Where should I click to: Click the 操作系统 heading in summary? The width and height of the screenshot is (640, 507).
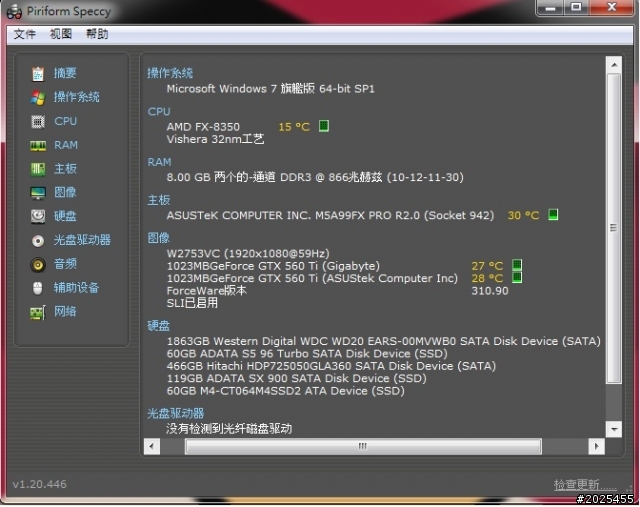tap(170, 73)
